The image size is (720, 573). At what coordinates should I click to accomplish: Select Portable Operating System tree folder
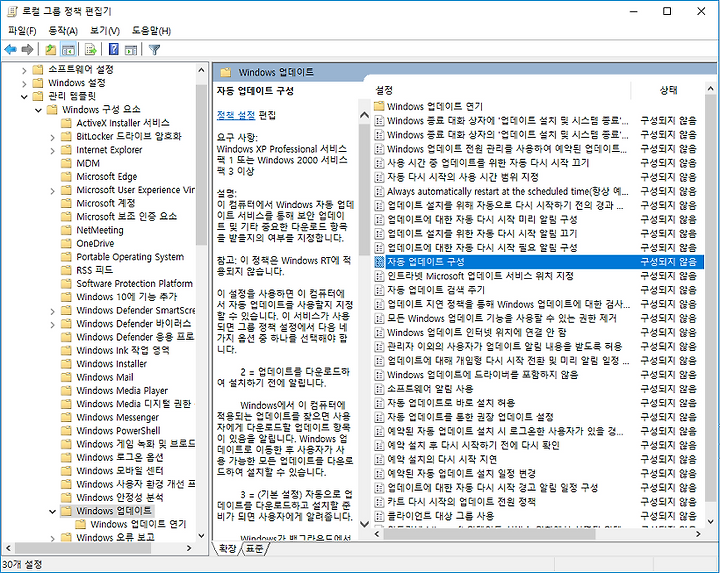point(130,257)
